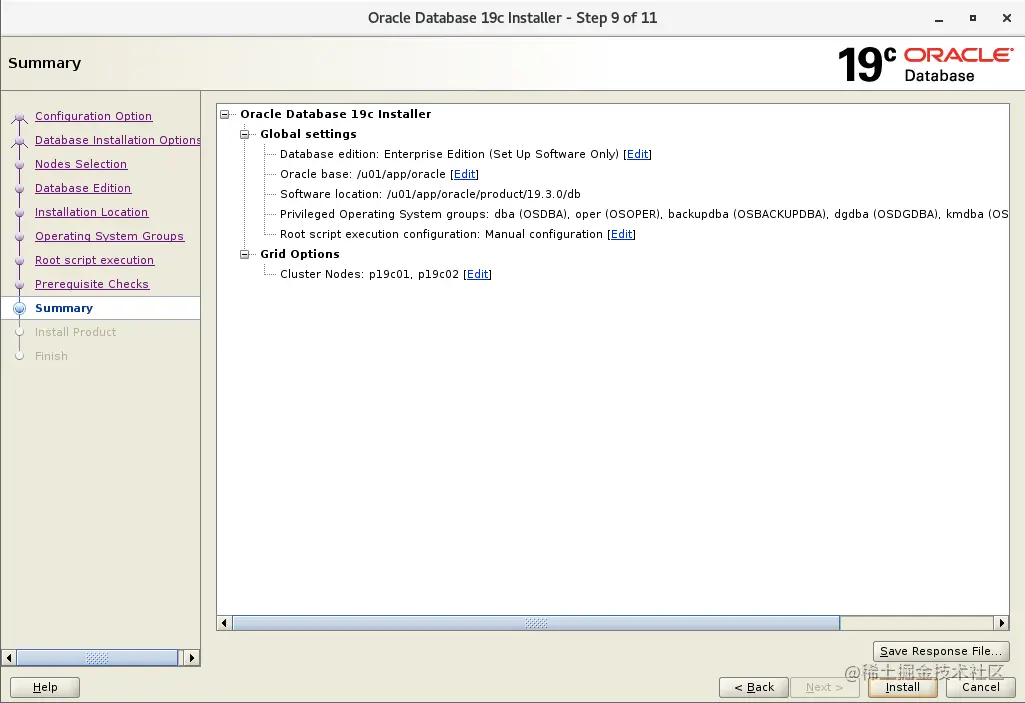Click the Global settings label
The image size is (1025, 703).
[x=309, y=134]
